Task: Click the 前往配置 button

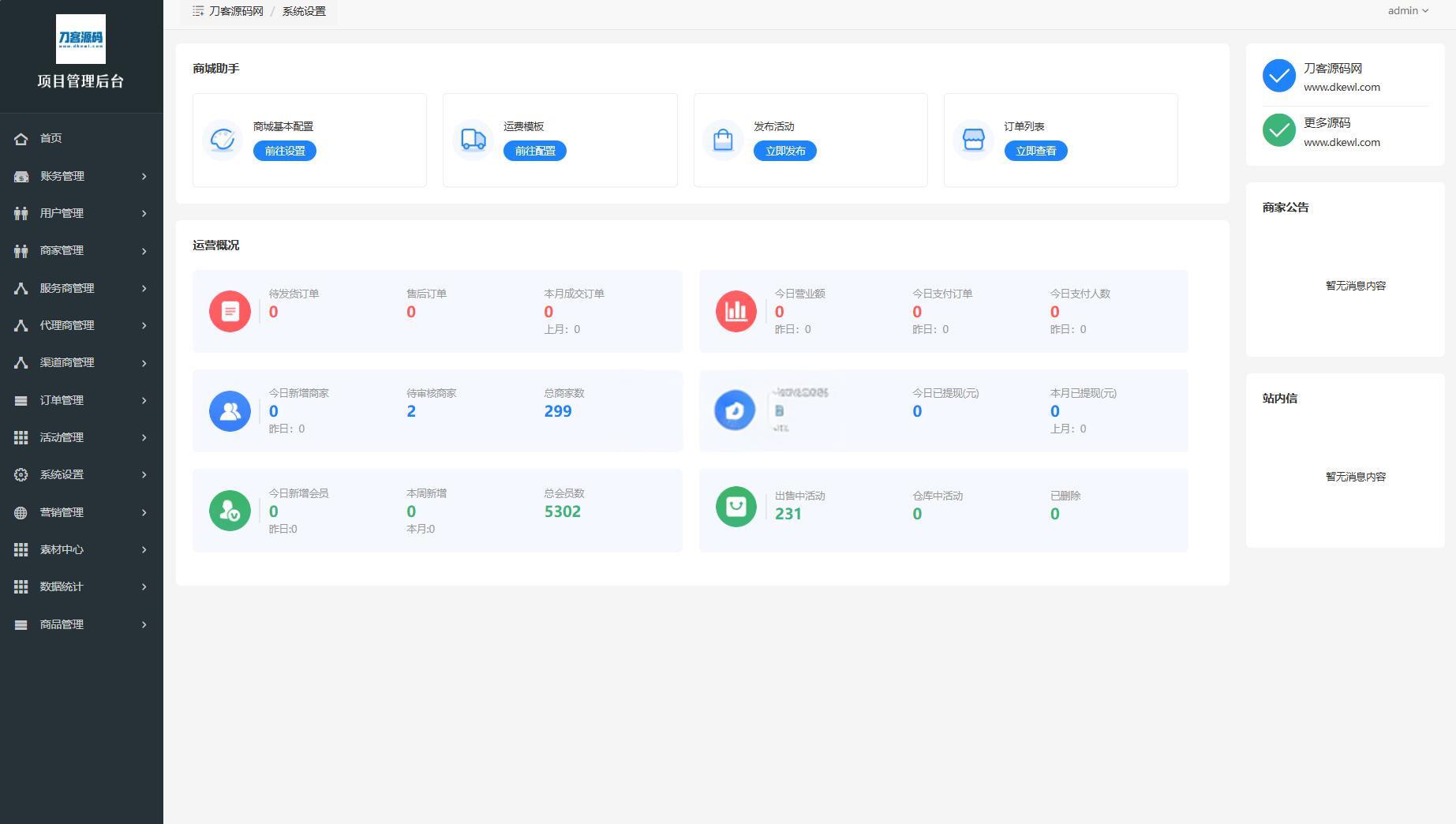Action: point(535,151)
